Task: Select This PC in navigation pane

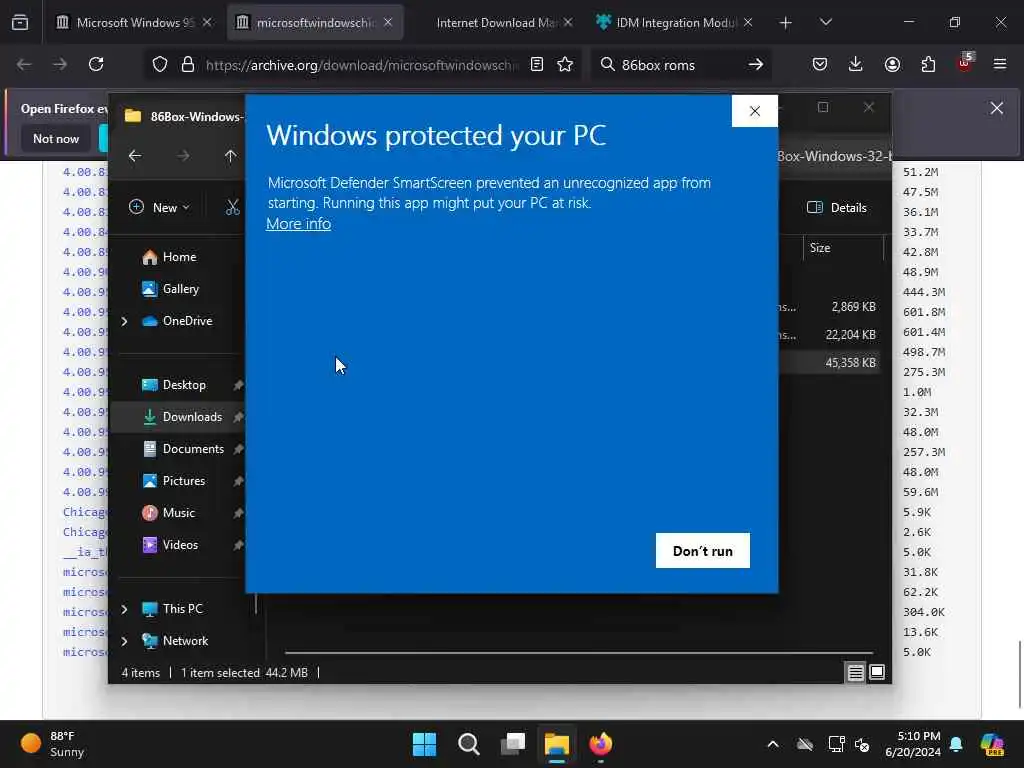Action: [x=172, y=609]
